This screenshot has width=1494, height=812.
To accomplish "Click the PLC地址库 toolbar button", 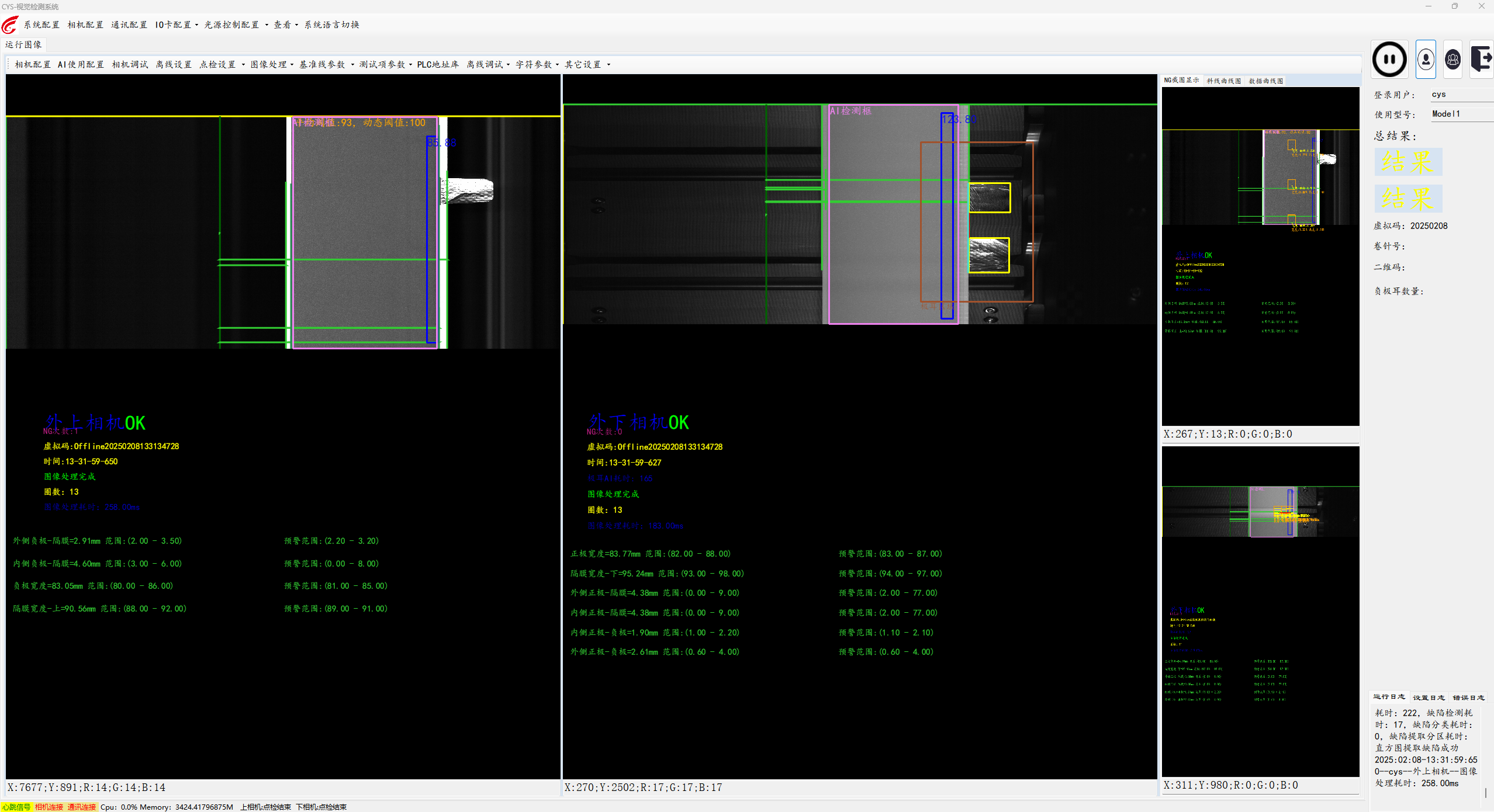I will 437,64.
